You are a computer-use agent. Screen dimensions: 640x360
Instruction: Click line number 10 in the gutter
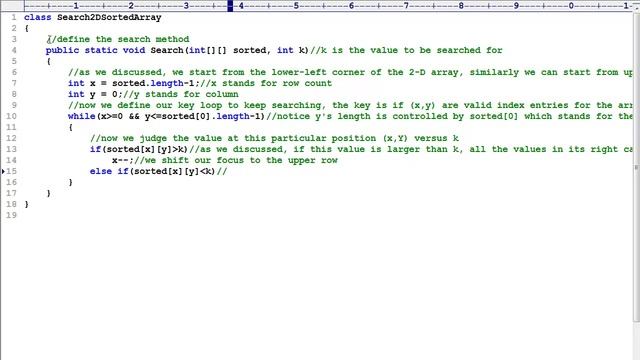(11, 116)
